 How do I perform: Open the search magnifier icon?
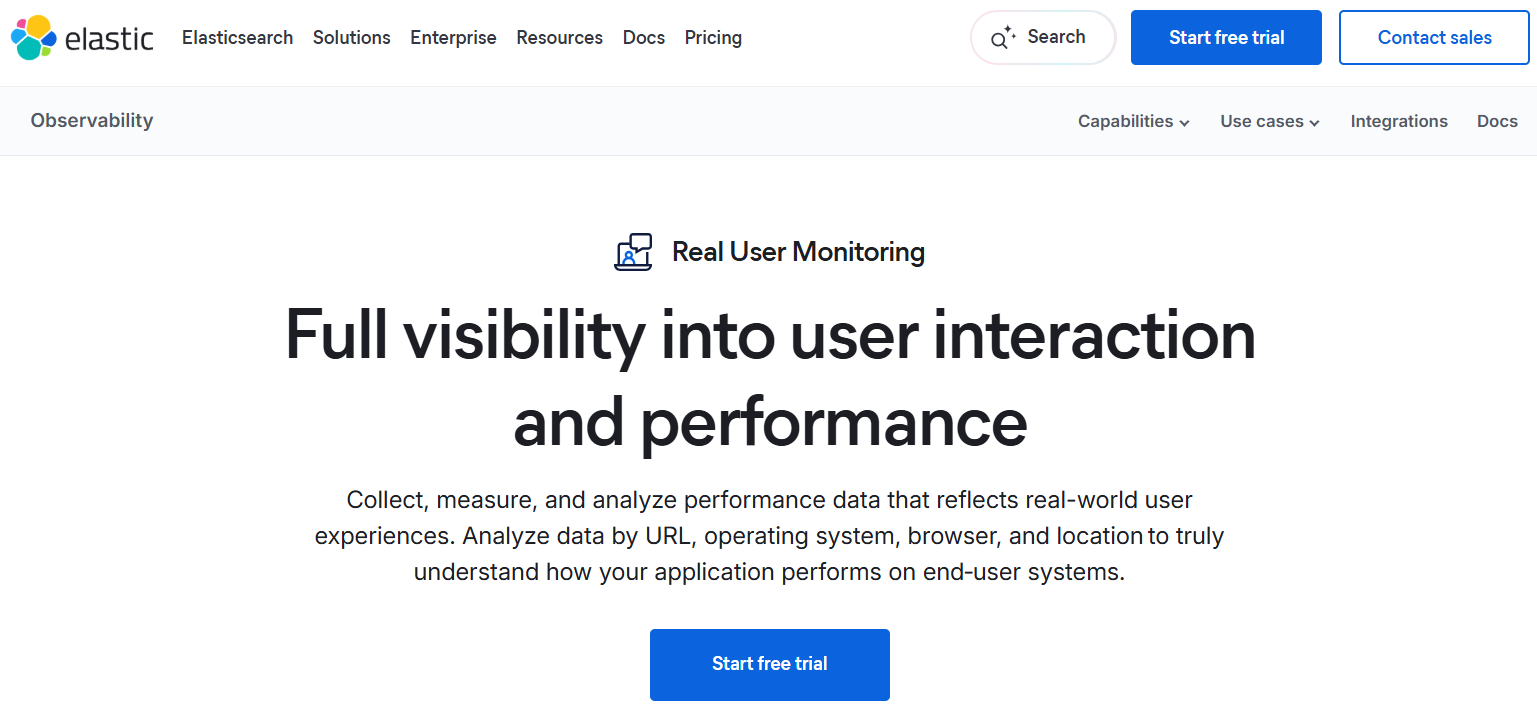pyautogui.click(x=999, y=37)
